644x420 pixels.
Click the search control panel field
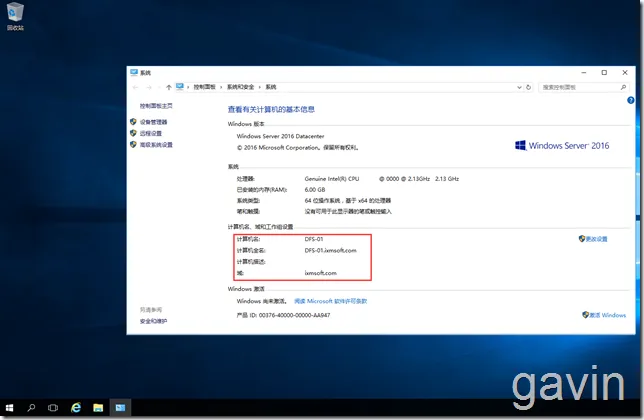(x=582, y=87)
